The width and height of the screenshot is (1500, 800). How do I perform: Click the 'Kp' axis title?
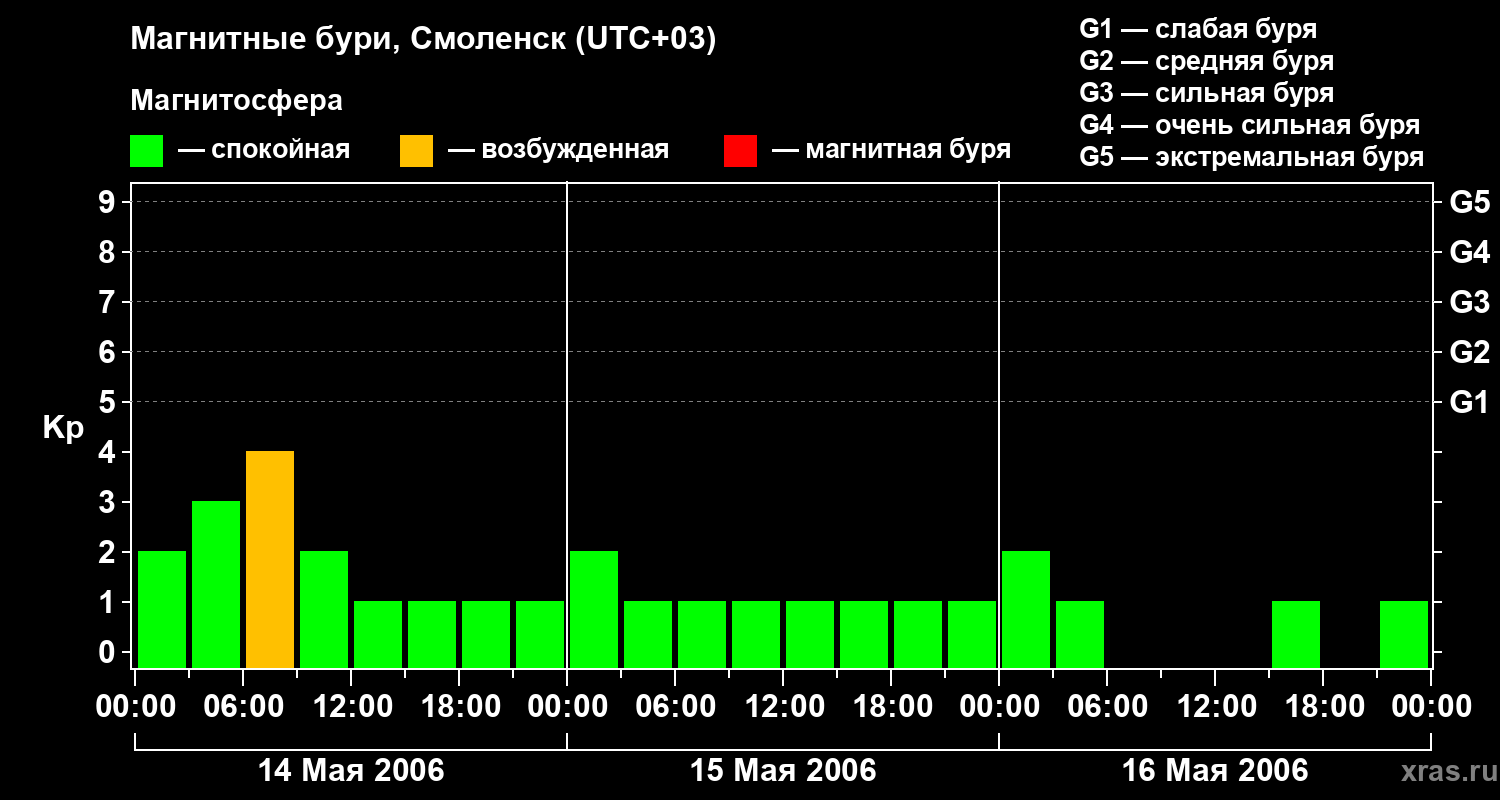pyautogui.click(x=63, y=428)
